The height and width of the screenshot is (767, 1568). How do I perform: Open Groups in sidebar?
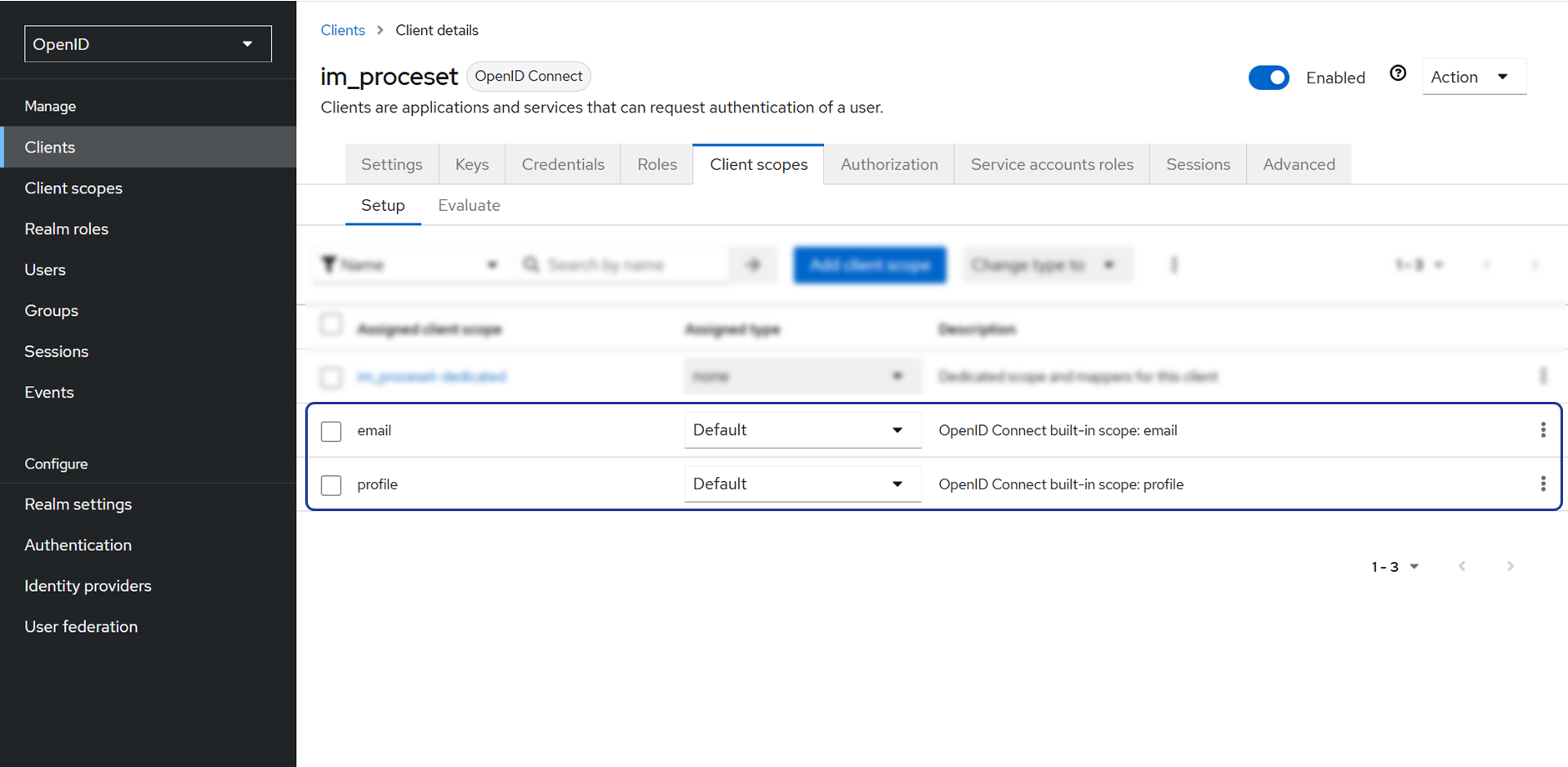(x=148, y=310)
